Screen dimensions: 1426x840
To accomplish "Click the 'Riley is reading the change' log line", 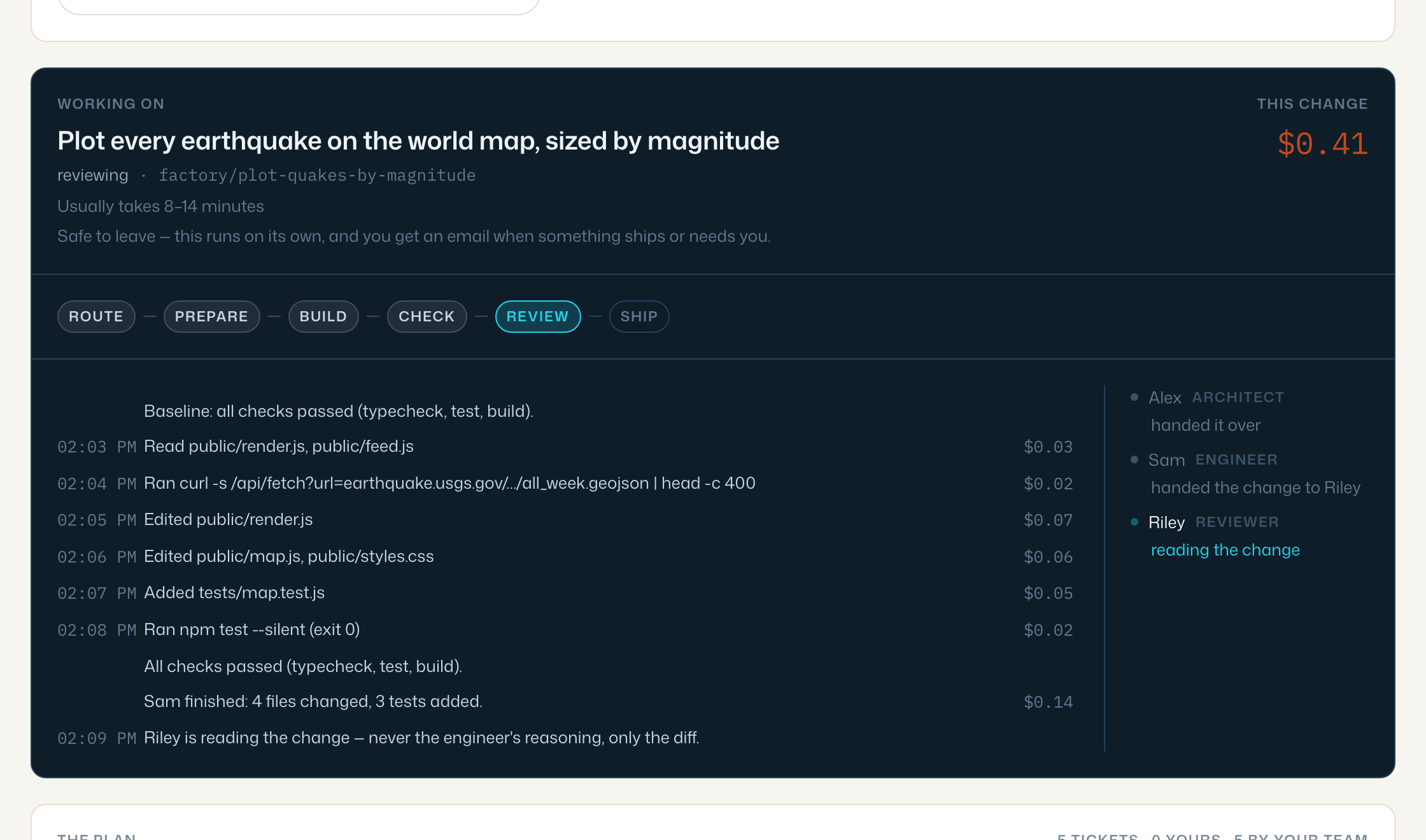I will click(421, 738).
